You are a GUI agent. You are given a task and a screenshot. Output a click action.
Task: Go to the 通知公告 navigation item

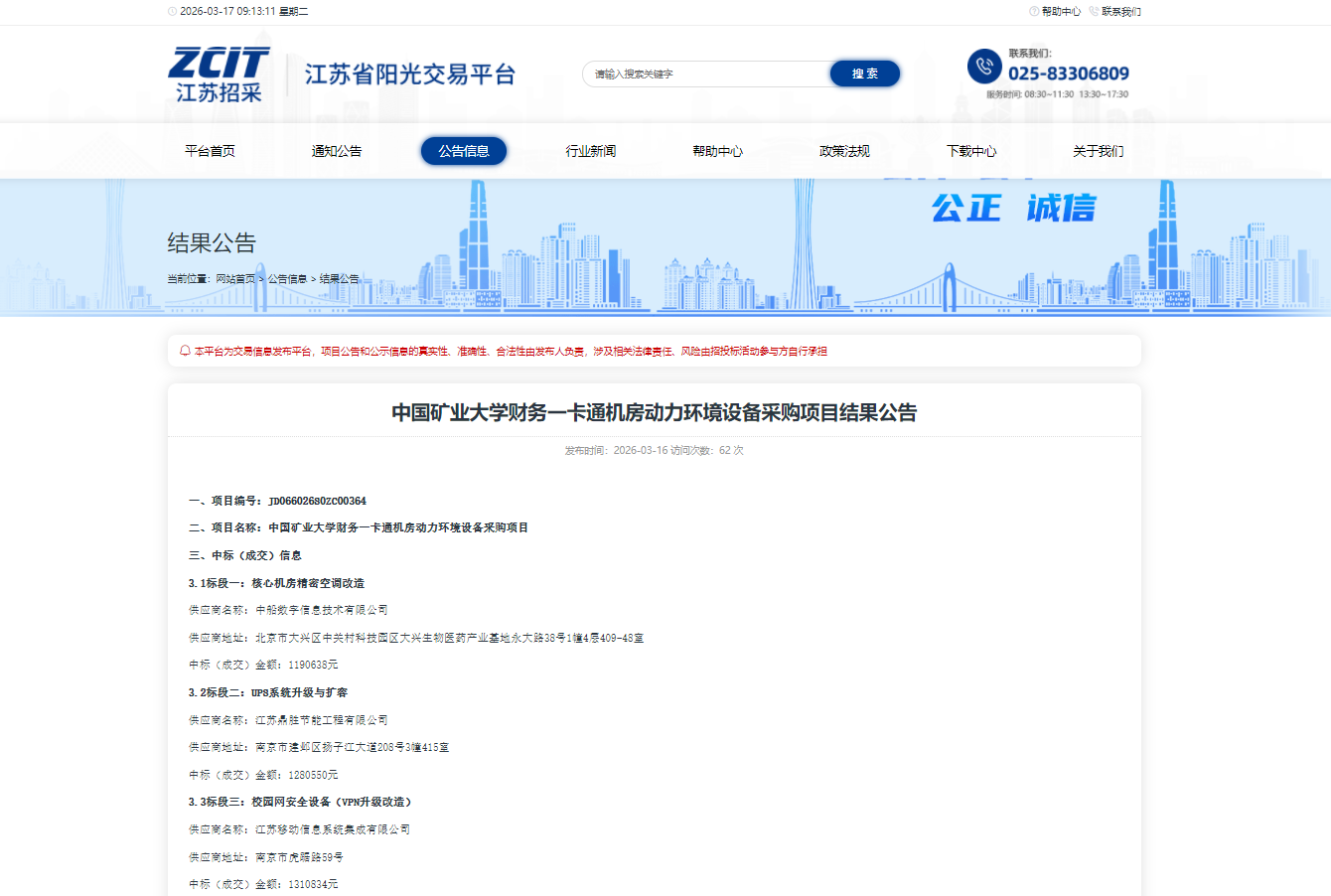coord(337,151)
